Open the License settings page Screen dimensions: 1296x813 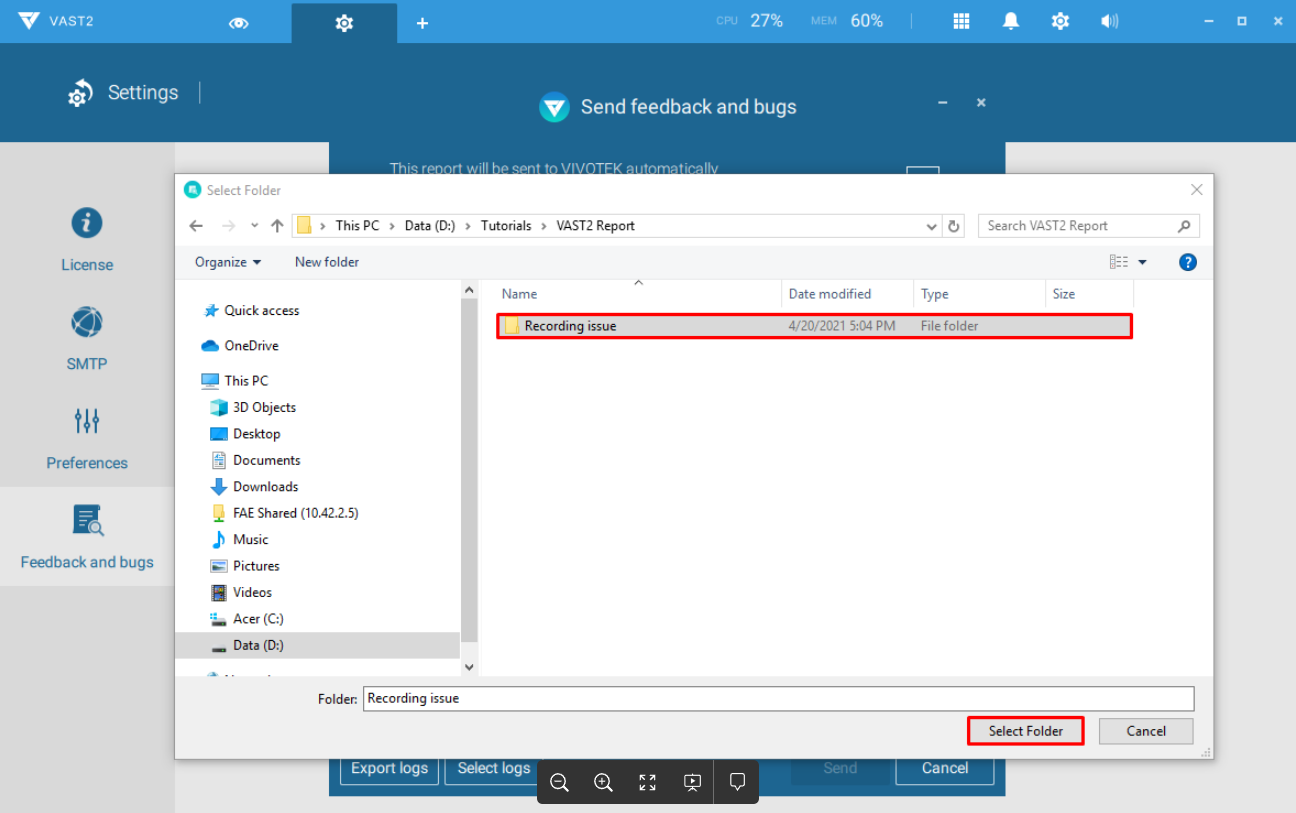tap(87, 240)
